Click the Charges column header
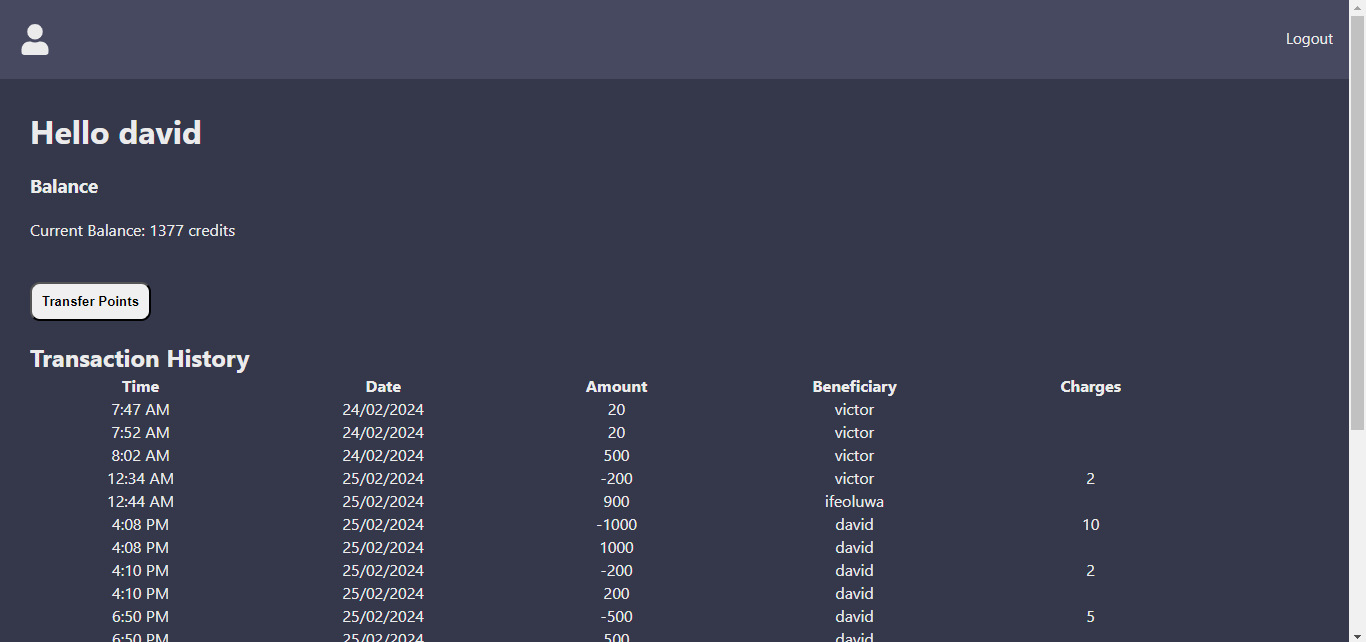This screenshot has height=642, width=1366. [1090, 387]
